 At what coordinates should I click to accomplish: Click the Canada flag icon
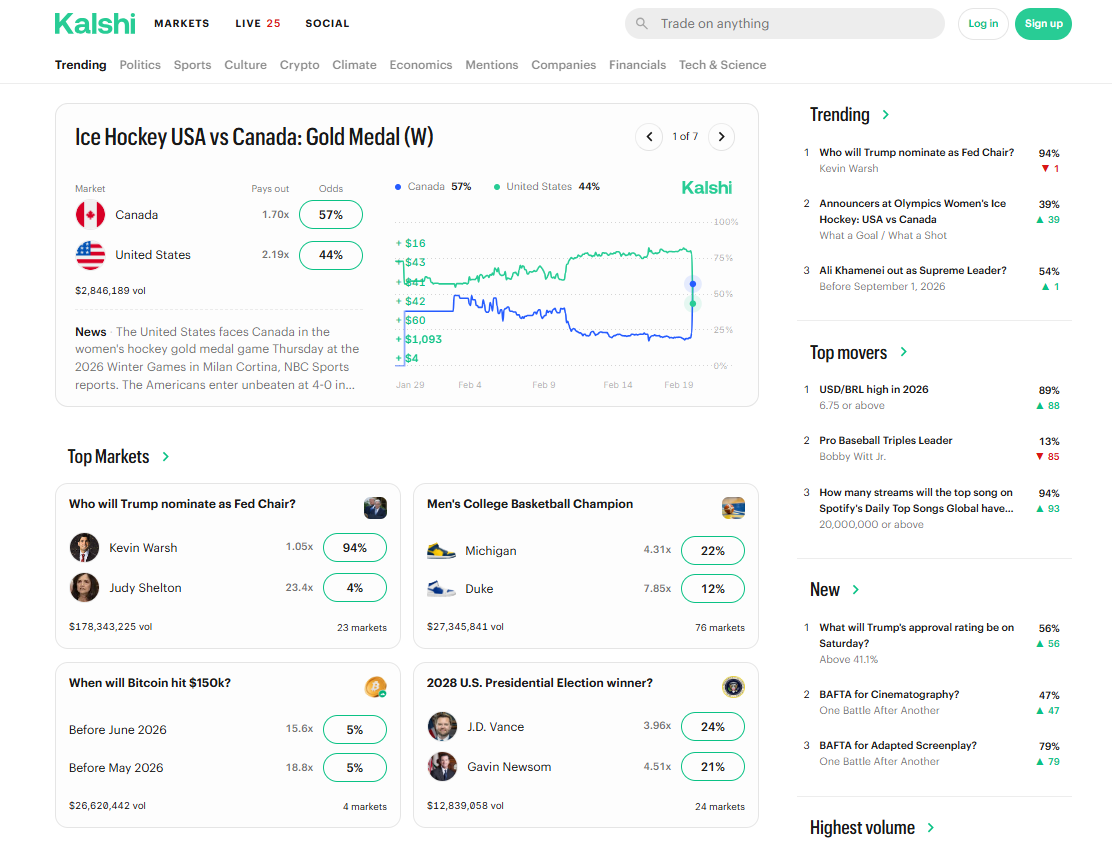(90, 214)
